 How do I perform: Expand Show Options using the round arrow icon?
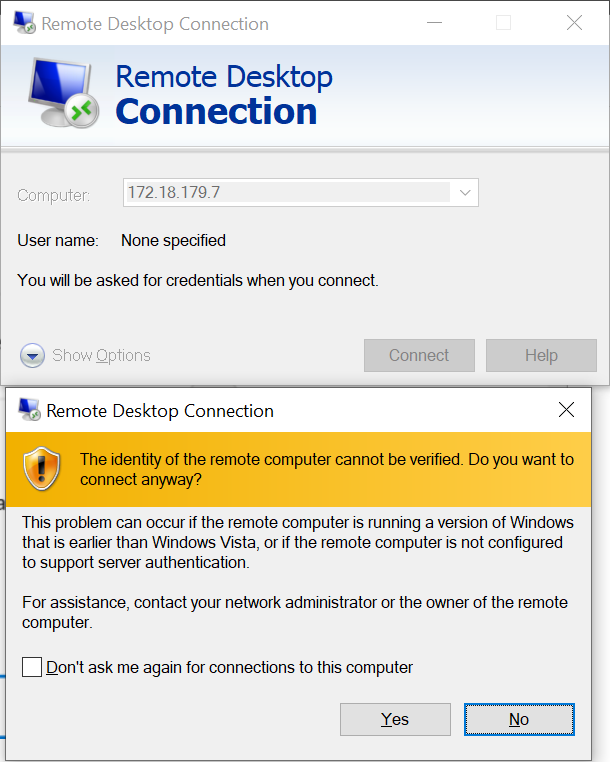pos(33,355)
